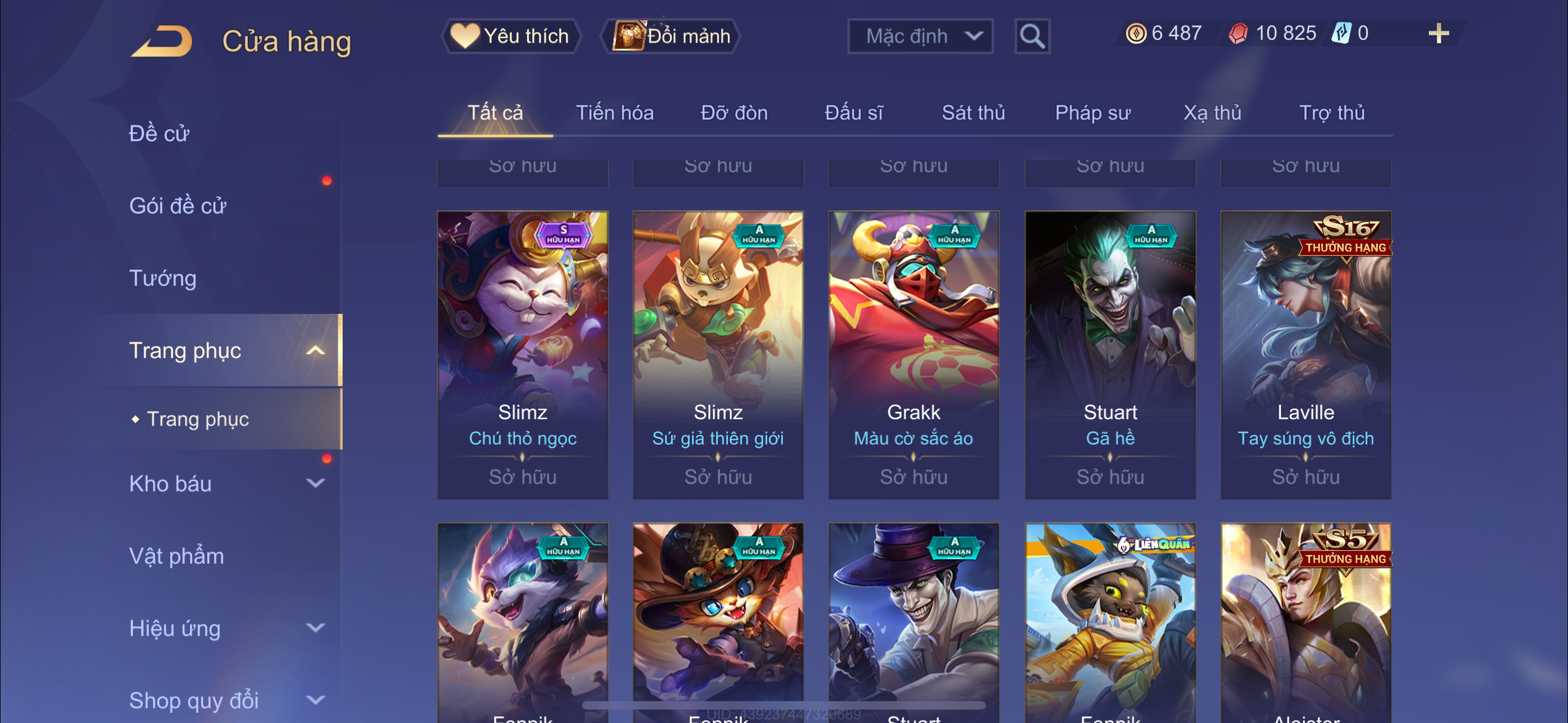Expand the Hiệu ứng sidebar section
The height and width of the screenshot is (723, 1568).
[x=315, y=628]
